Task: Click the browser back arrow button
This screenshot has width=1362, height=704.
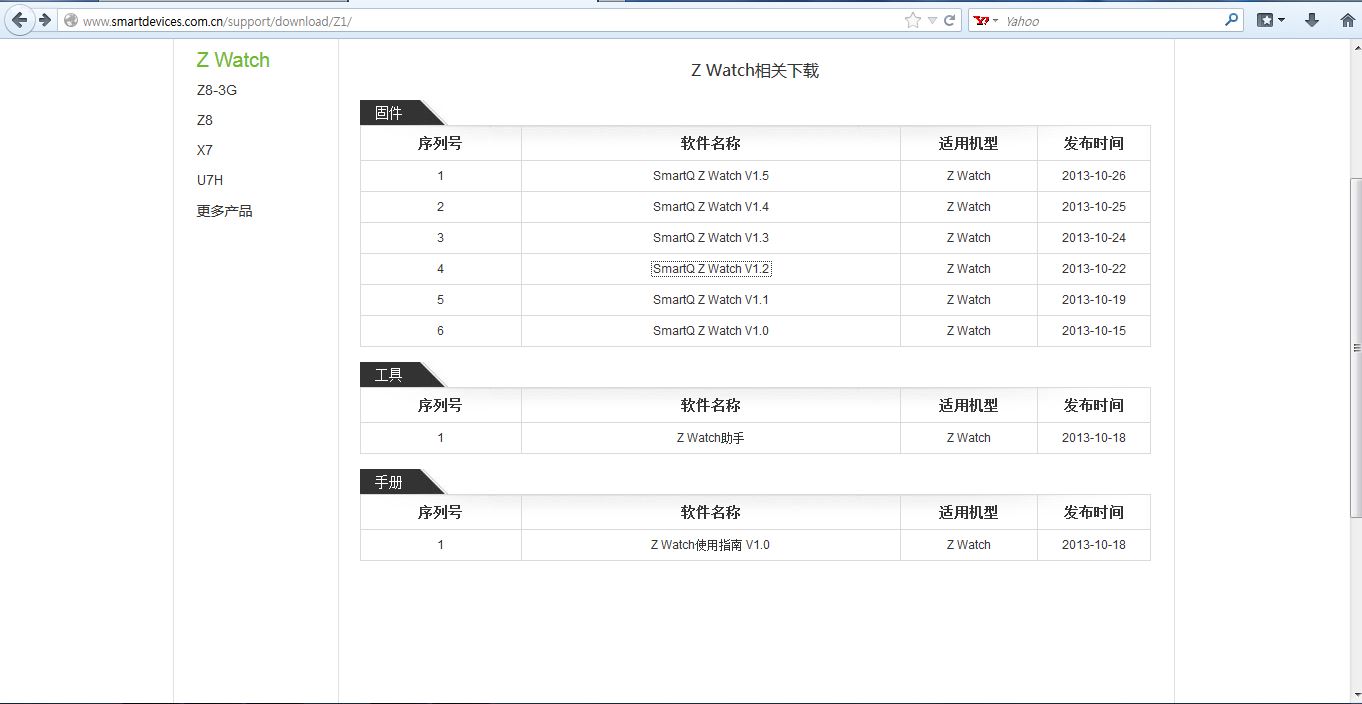Action: 19,20
